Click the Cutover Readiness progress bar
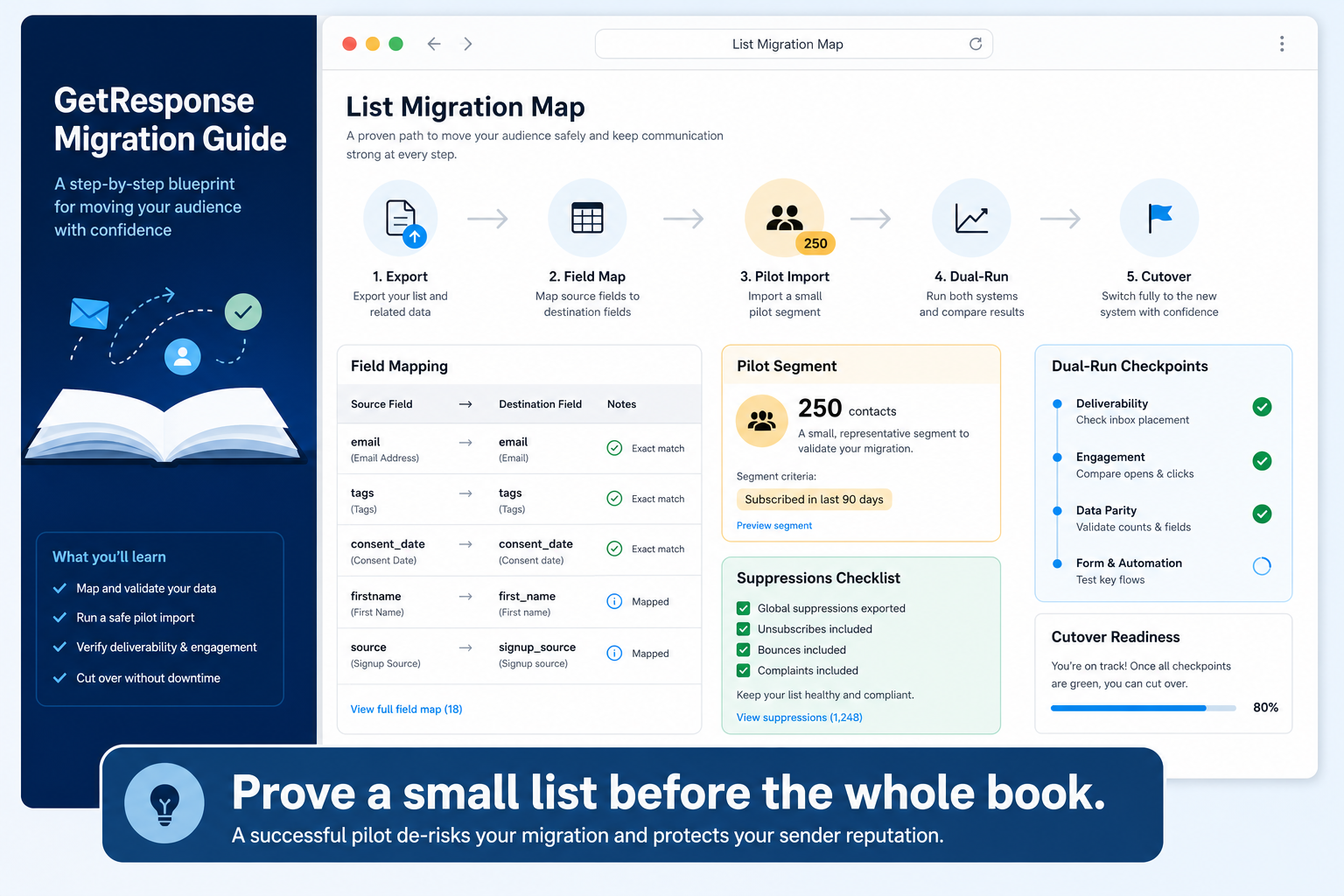 tap(1144, 708)
